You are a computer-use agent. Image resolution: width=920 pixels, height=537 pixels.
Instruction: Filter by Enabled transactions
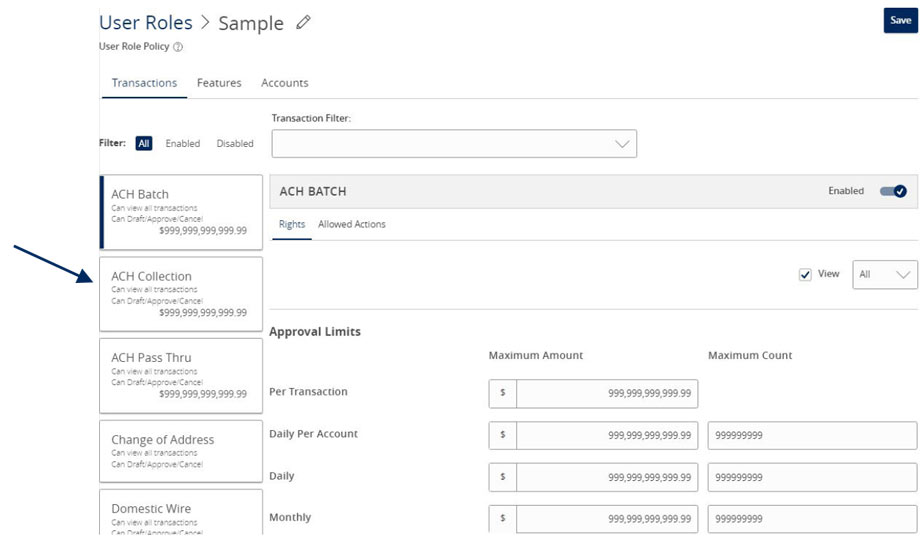pos(182,143)
